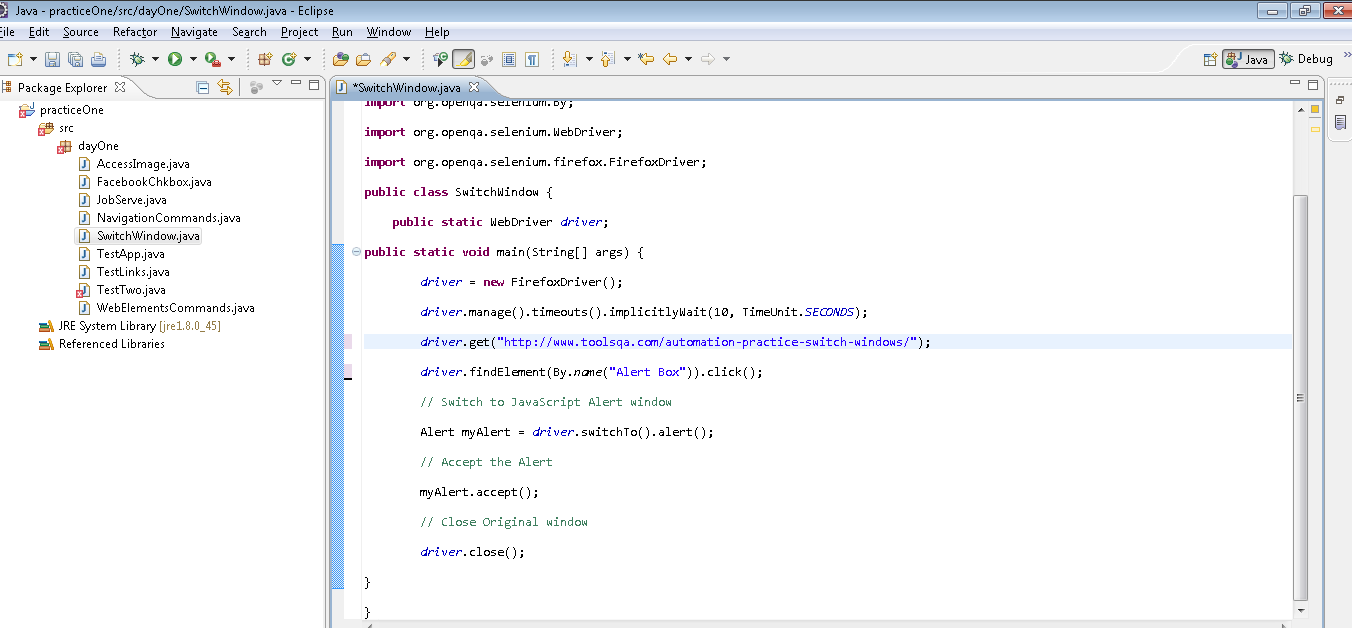This screenshot has width=1352, height=628.
Task: Click the Search flashlight toolbar icon
Action: pos(387,59)
